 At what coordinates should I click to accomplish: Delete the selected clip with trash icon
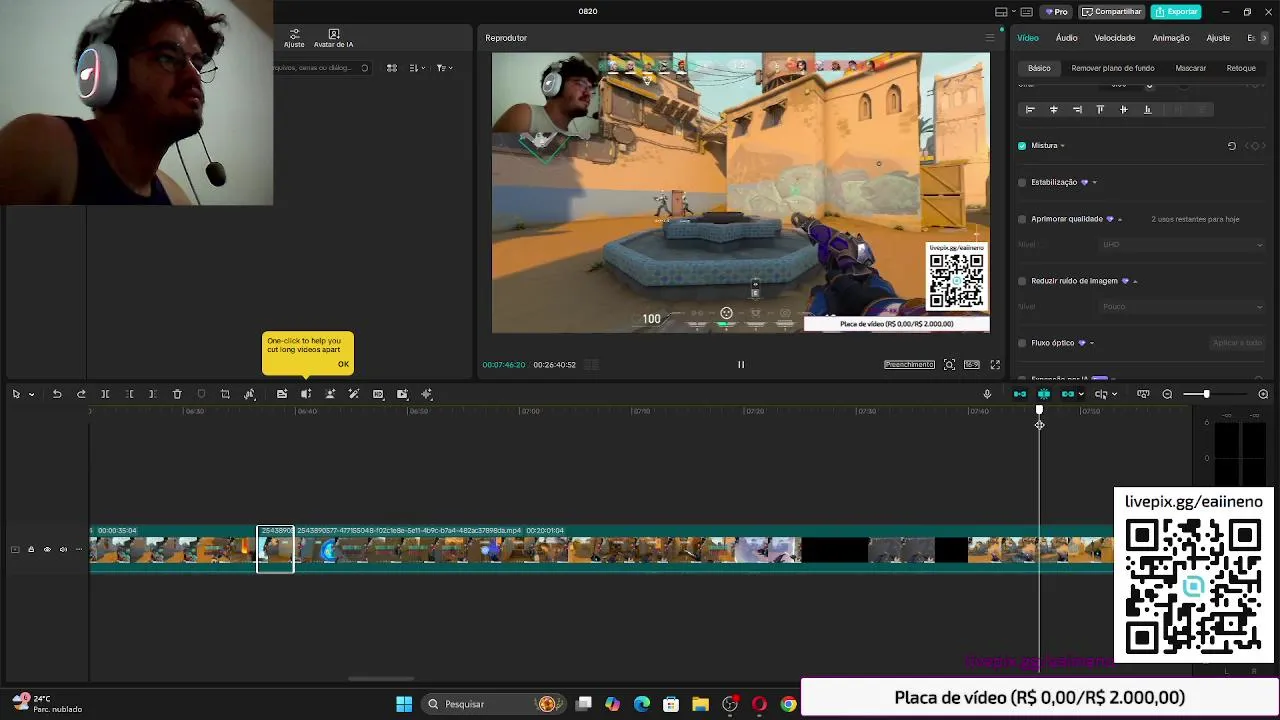pyautogui.click(x=177, y=394)
